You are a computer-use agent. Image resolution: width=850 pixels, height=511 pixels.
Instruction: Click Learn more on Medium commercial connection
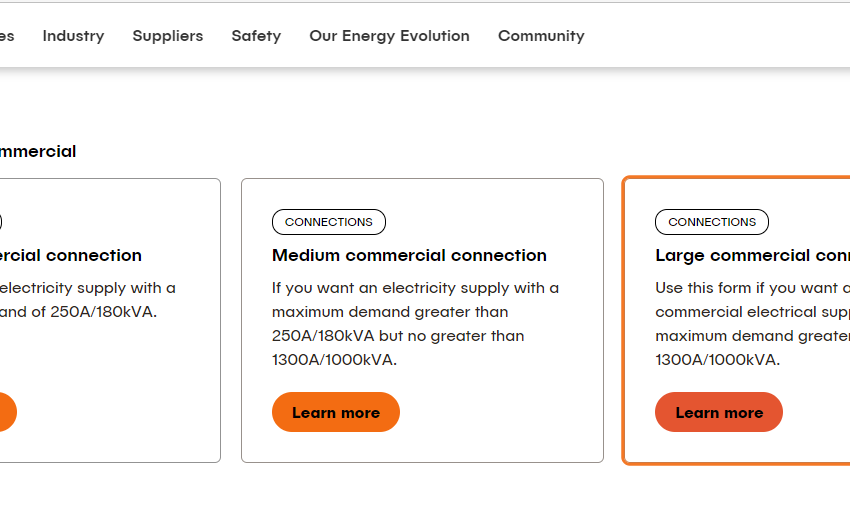(x=335, y=412)
